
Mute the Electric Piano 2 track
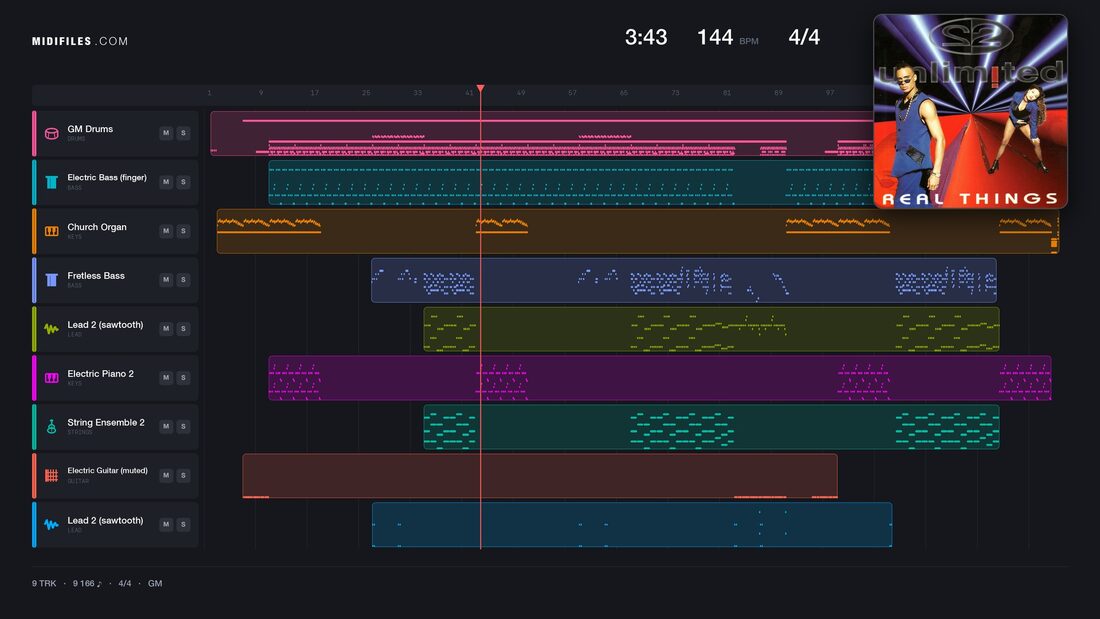pyautogui.click(x=166, y=378)
